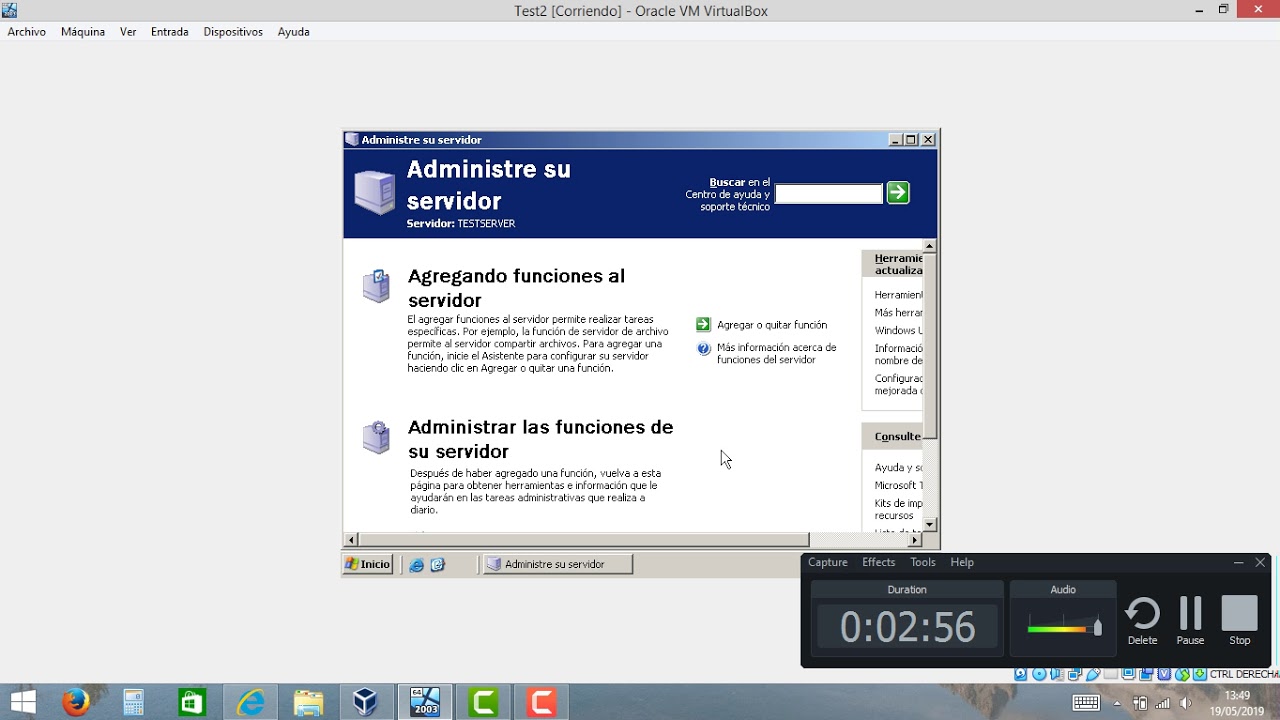This screenshot has height=720, width=1280.
Task: Click the VirtualBox optical disc status icon
Action: [1038, 674]
